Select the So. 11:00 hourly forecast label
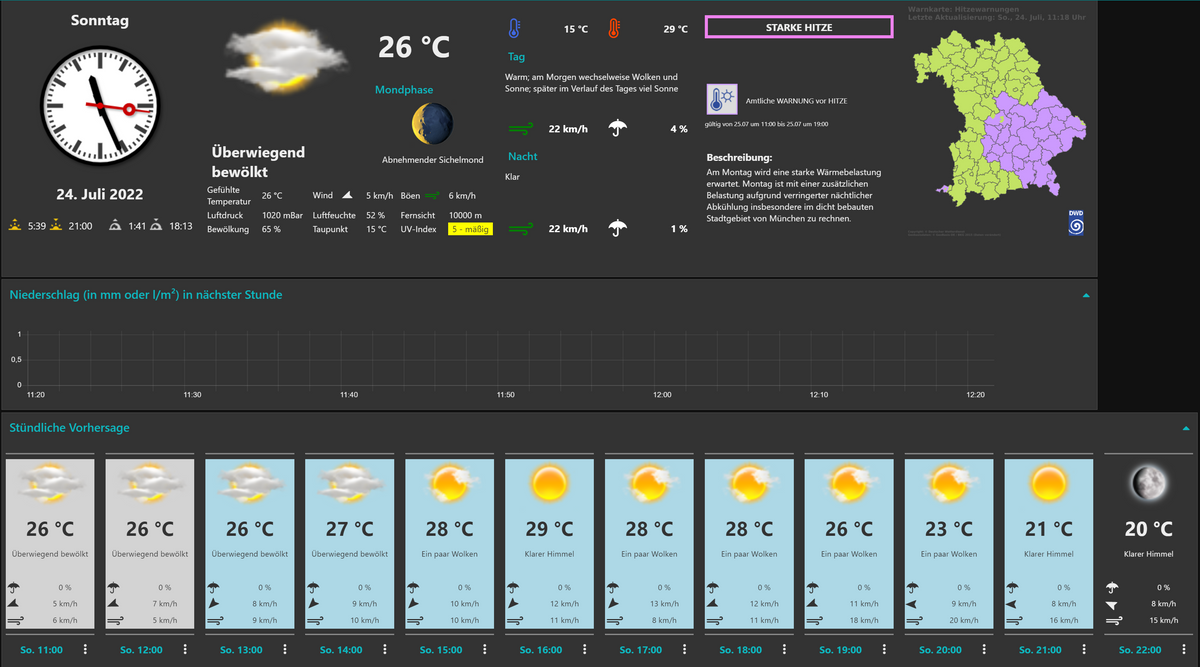The image size is (1200, 667). [40, 649]
